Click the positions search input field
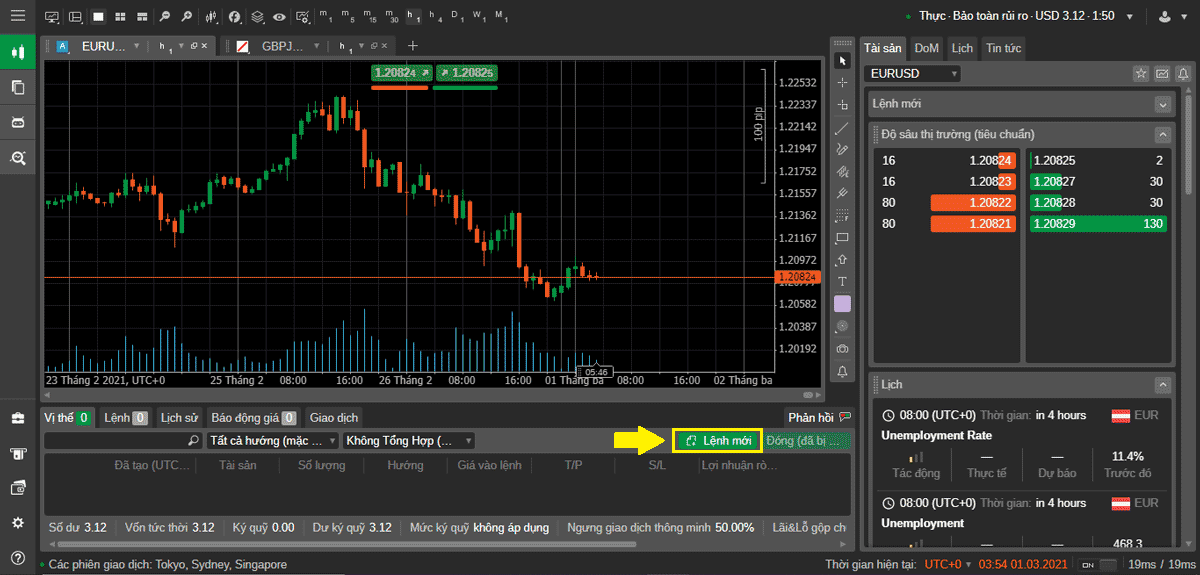Image resolution: width=1200 pixels, height=575 pixels. pyautogui.click(x=123, y=440)
